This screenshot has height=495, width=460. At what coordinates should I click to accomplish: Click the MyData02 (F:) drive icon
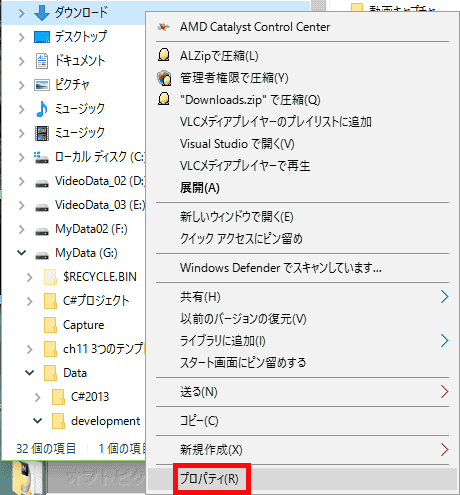tap(42, 231)
